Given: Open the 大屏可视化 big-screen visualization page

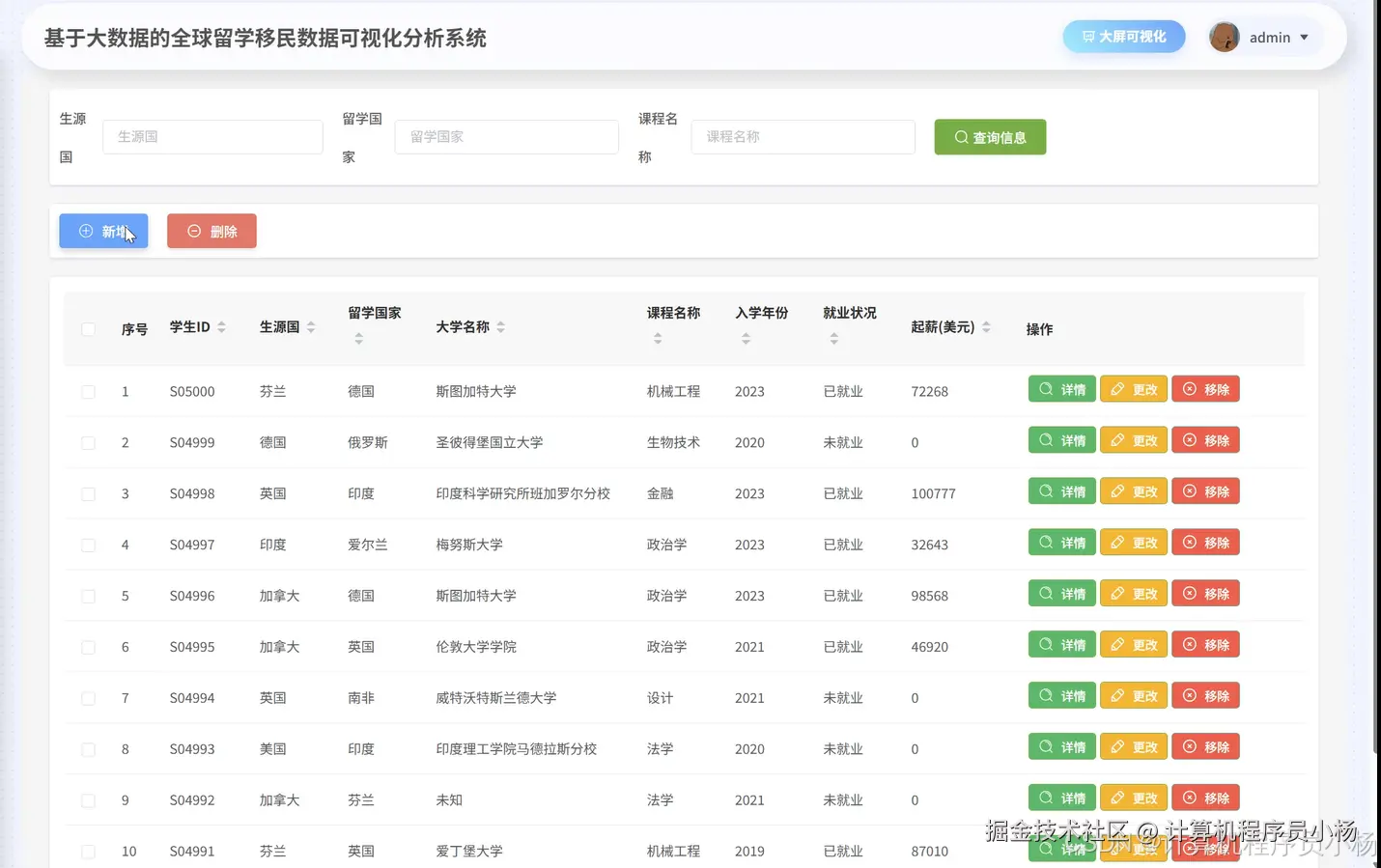Looking at the screenshot, I should 1123,36.
